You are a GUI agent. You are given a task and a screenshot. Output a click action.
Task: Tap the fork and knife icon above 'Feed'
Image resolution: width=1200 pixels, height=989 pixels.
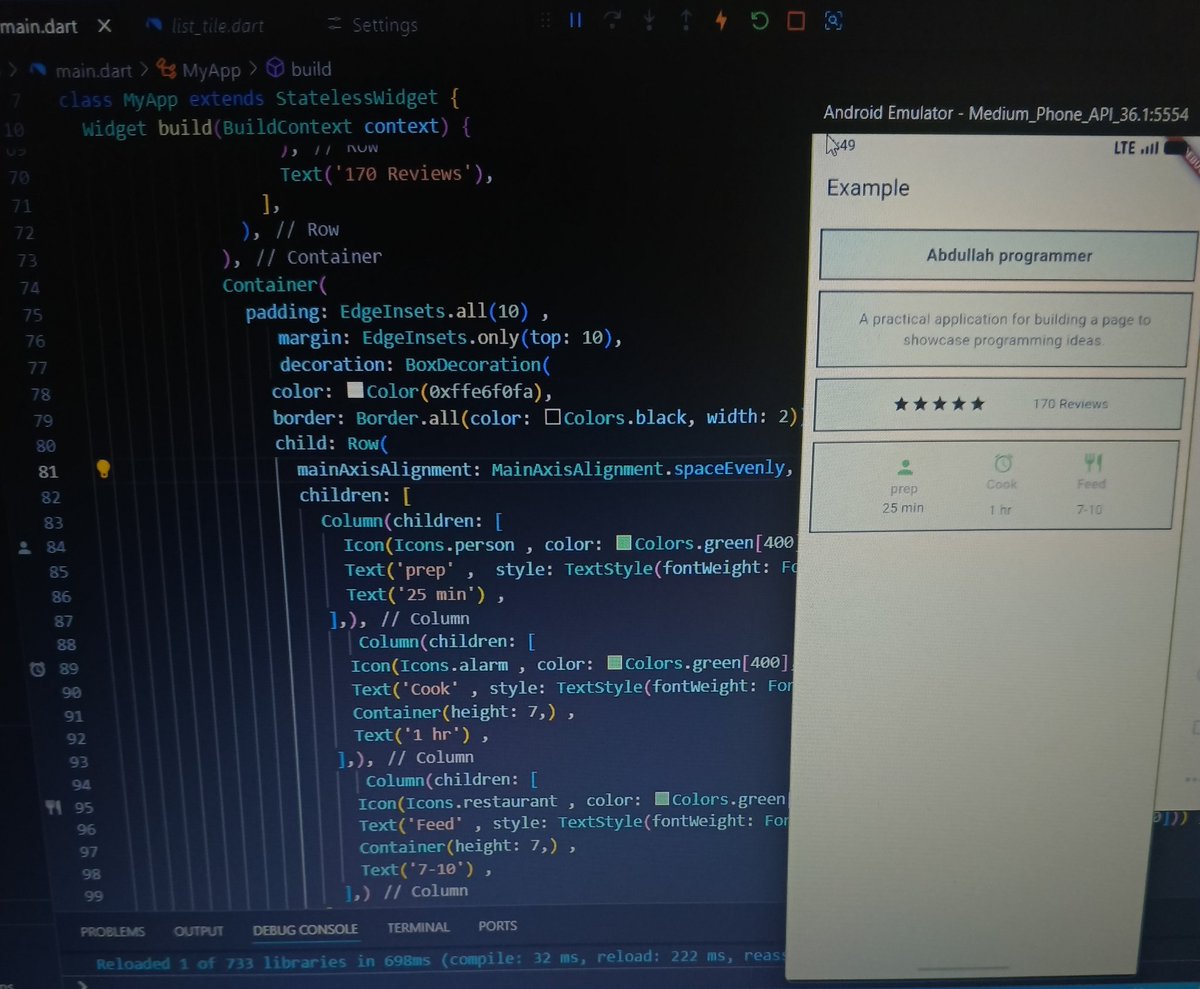pos(1092,463)
